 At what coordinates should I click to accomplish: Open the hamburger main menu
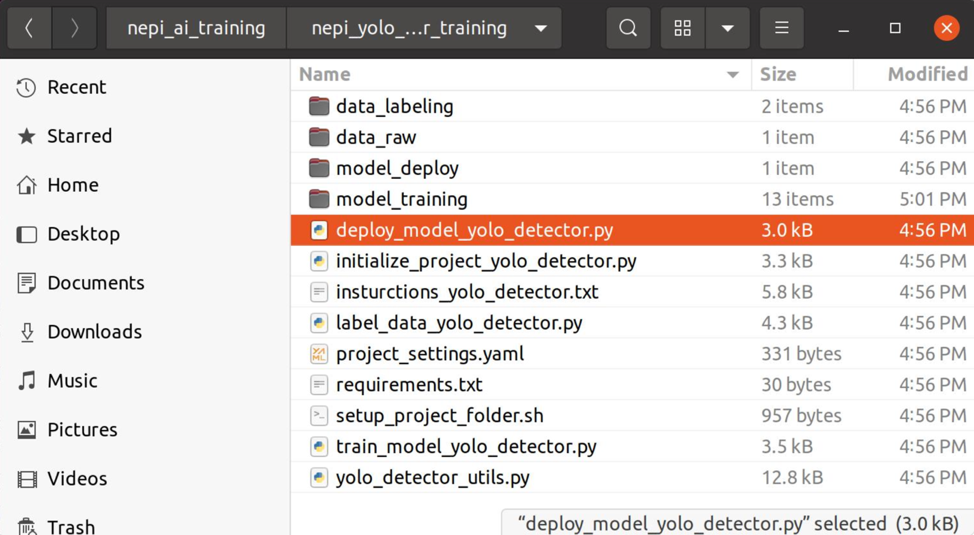(781, 29)
